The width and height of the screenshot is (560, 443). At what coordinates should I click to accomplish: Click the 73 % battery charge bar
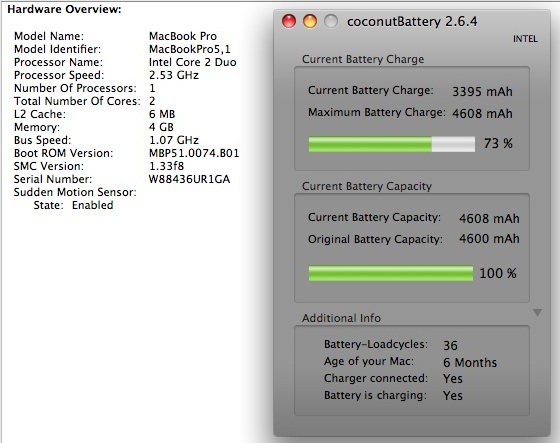[392, 144]
